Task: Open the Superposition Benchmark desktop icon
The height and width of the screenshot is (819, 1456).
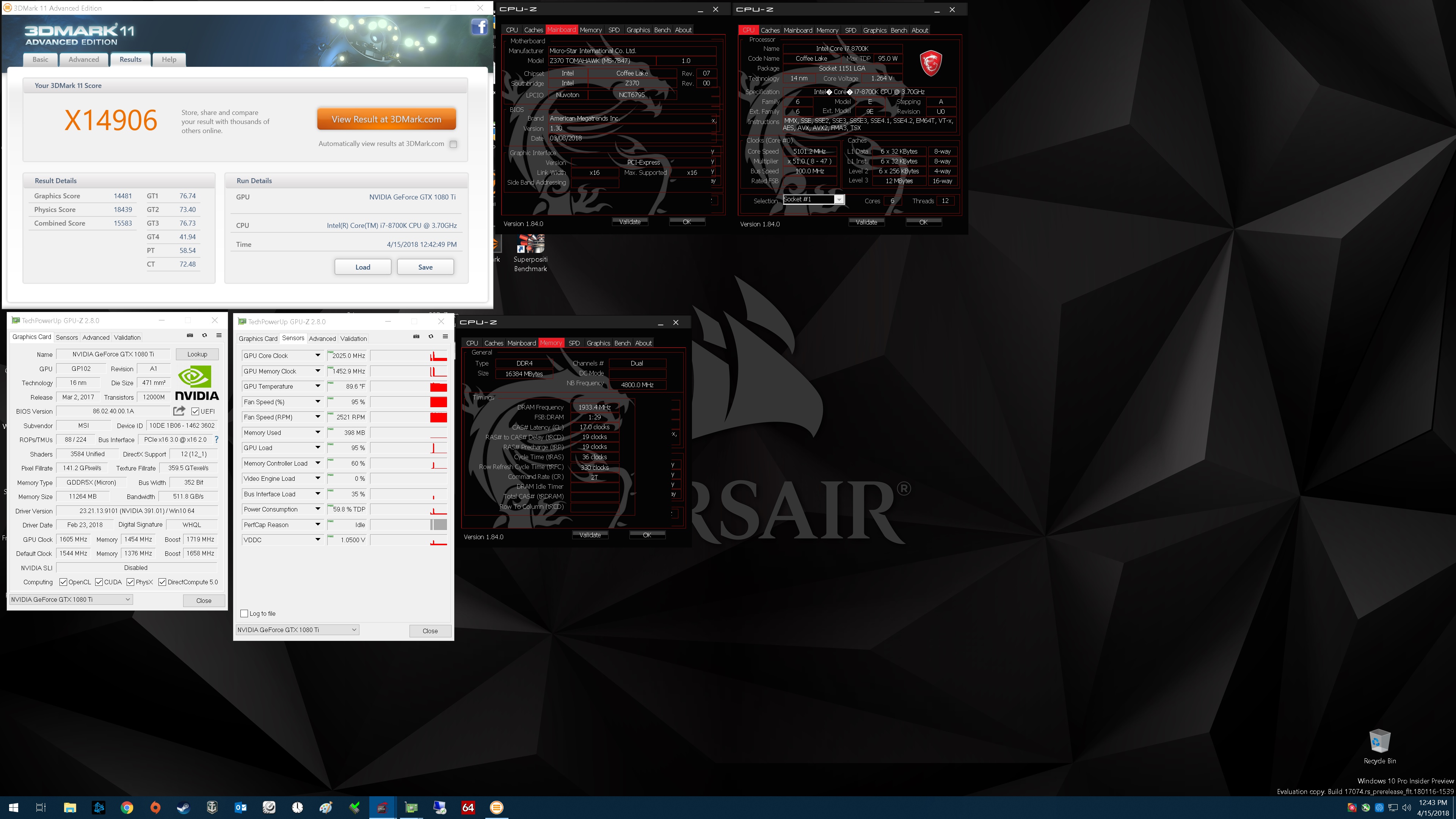Action: pos(530,254)
